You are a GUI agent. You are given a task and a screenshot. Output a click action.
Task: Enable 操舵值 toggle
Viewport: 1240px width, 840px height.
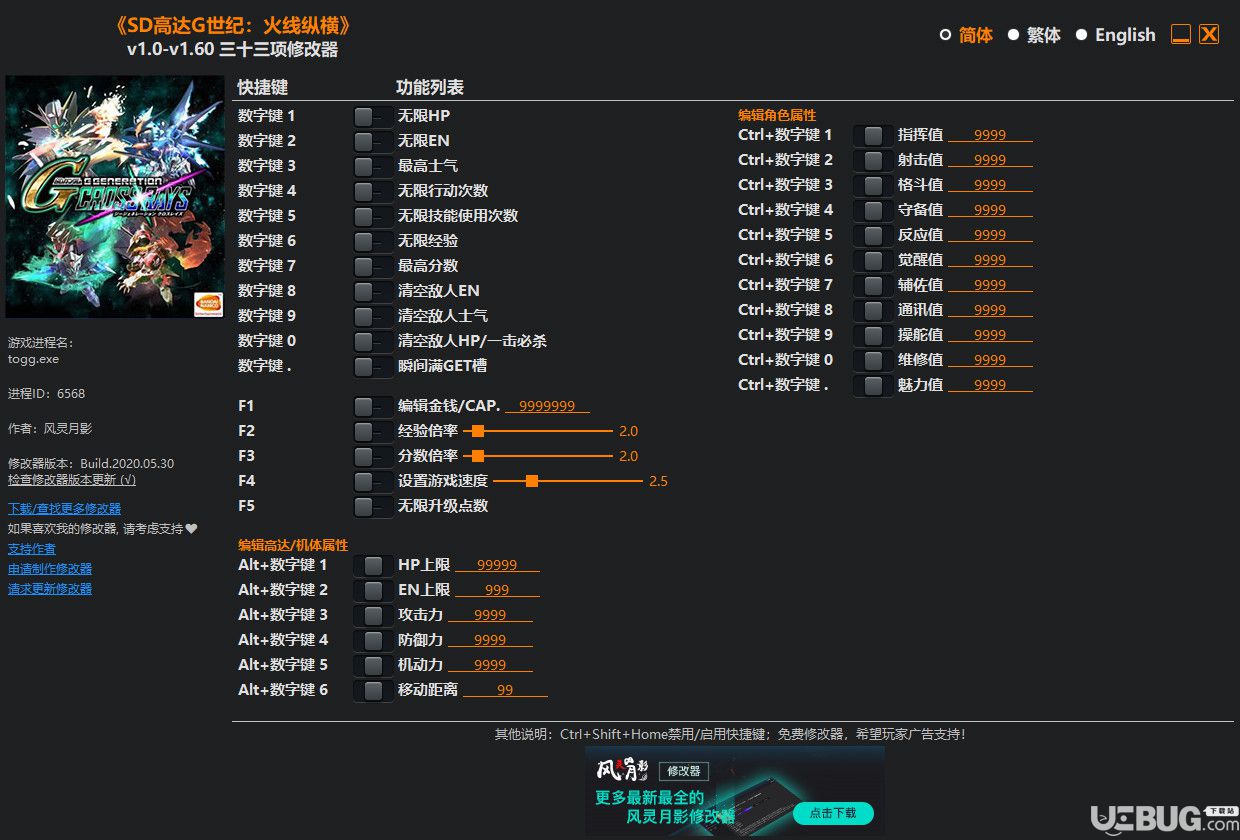(x=873, y=335)
